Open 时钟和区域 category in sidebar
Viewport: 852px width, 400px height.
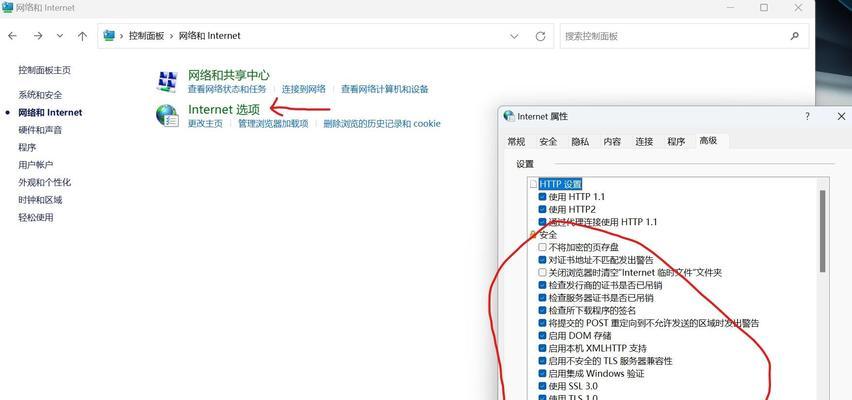click(x=40, y=199)
